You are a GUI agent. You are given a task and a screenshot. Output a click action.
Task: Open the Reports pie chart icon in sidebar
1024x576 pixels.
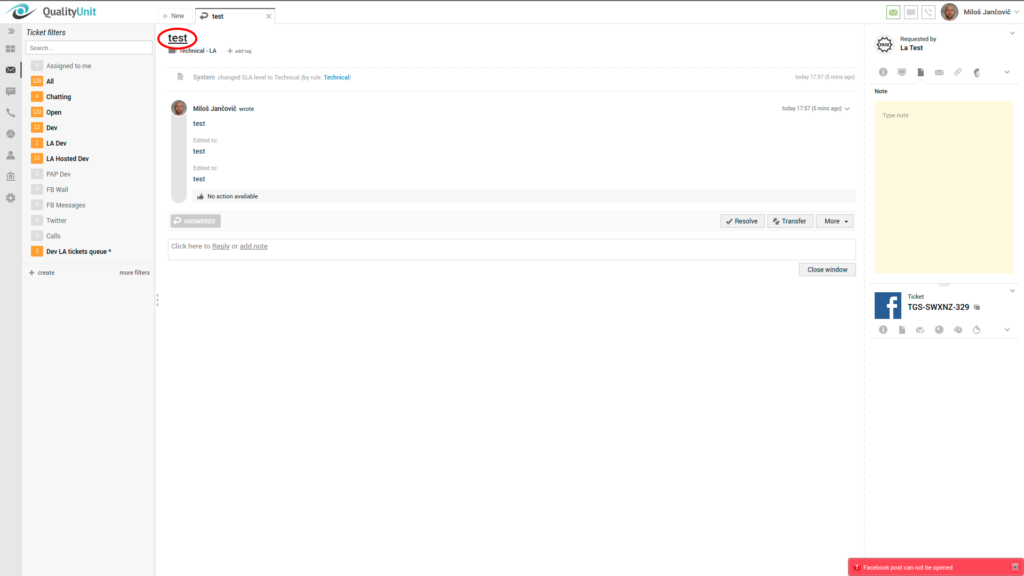tap(10, 134)
